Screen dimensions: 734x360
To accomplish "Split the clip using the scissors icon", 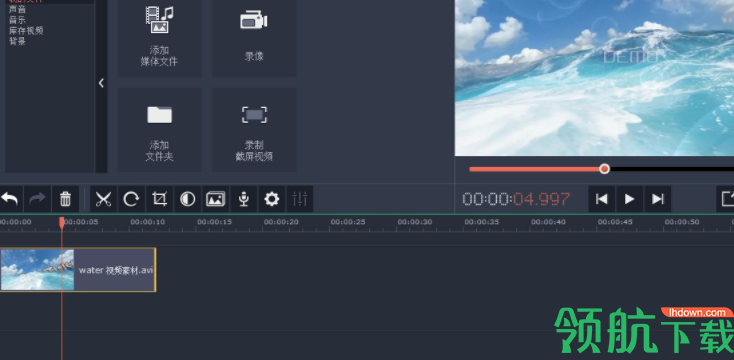I will coord(103,199).
